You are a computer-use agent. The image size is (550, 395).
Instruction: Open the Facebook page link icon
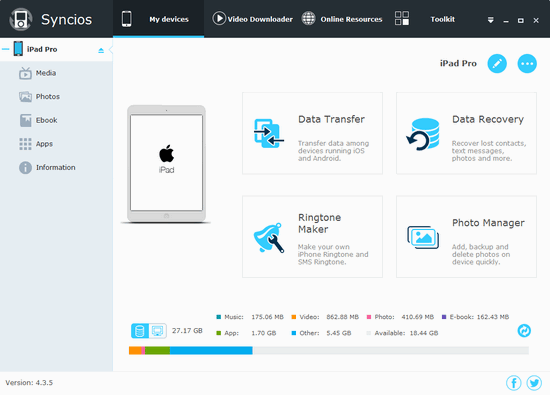click(514, 383)
